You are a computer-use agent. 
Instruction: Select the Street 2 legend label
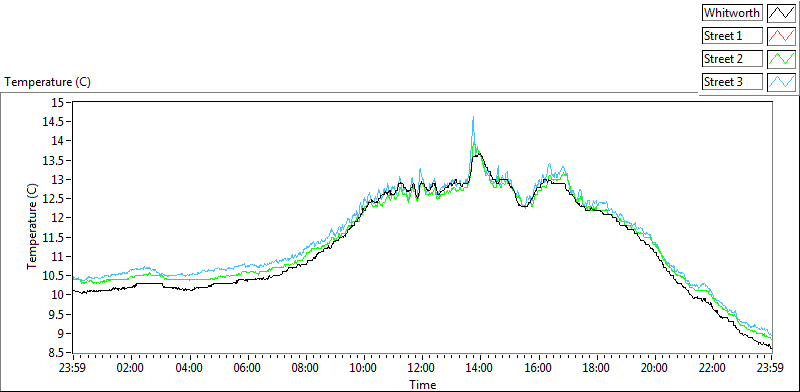point(732,59)
